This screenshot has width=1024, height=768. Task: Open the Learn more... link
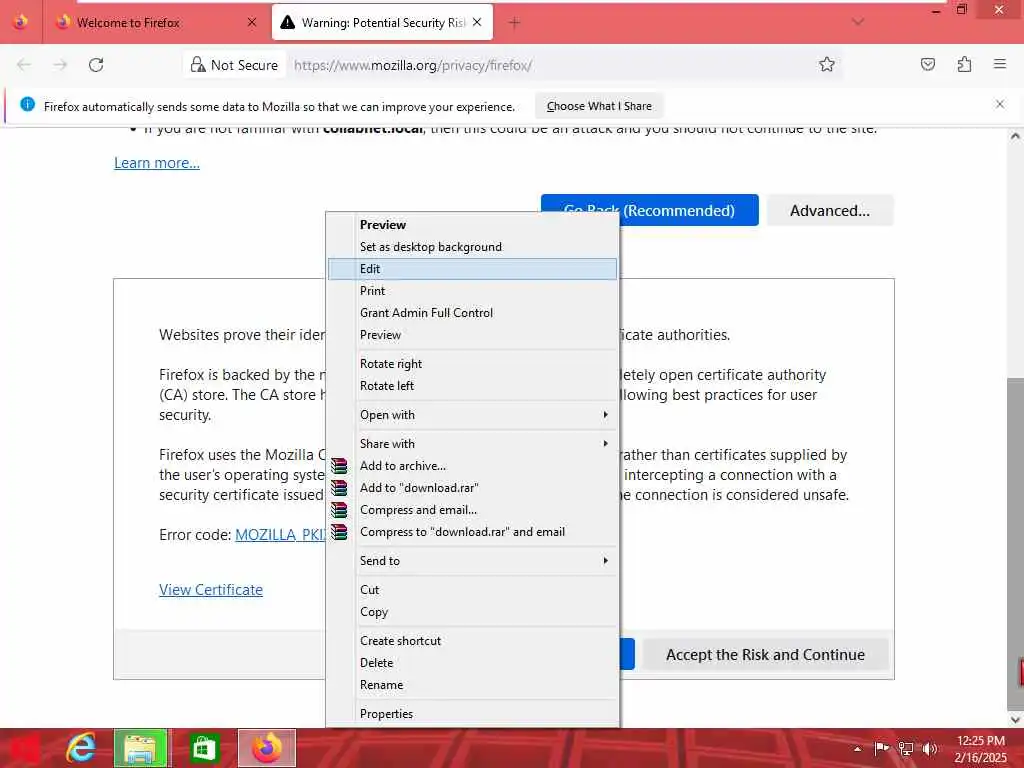[157, 163]
